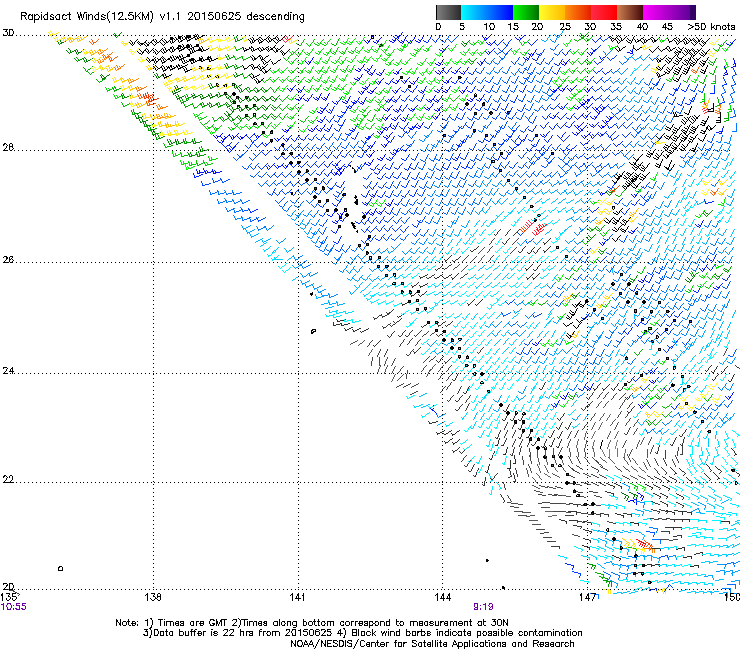740x650 pixels.
Task: Click the Rapidscat Winds title text
Action: pos(162,17)
